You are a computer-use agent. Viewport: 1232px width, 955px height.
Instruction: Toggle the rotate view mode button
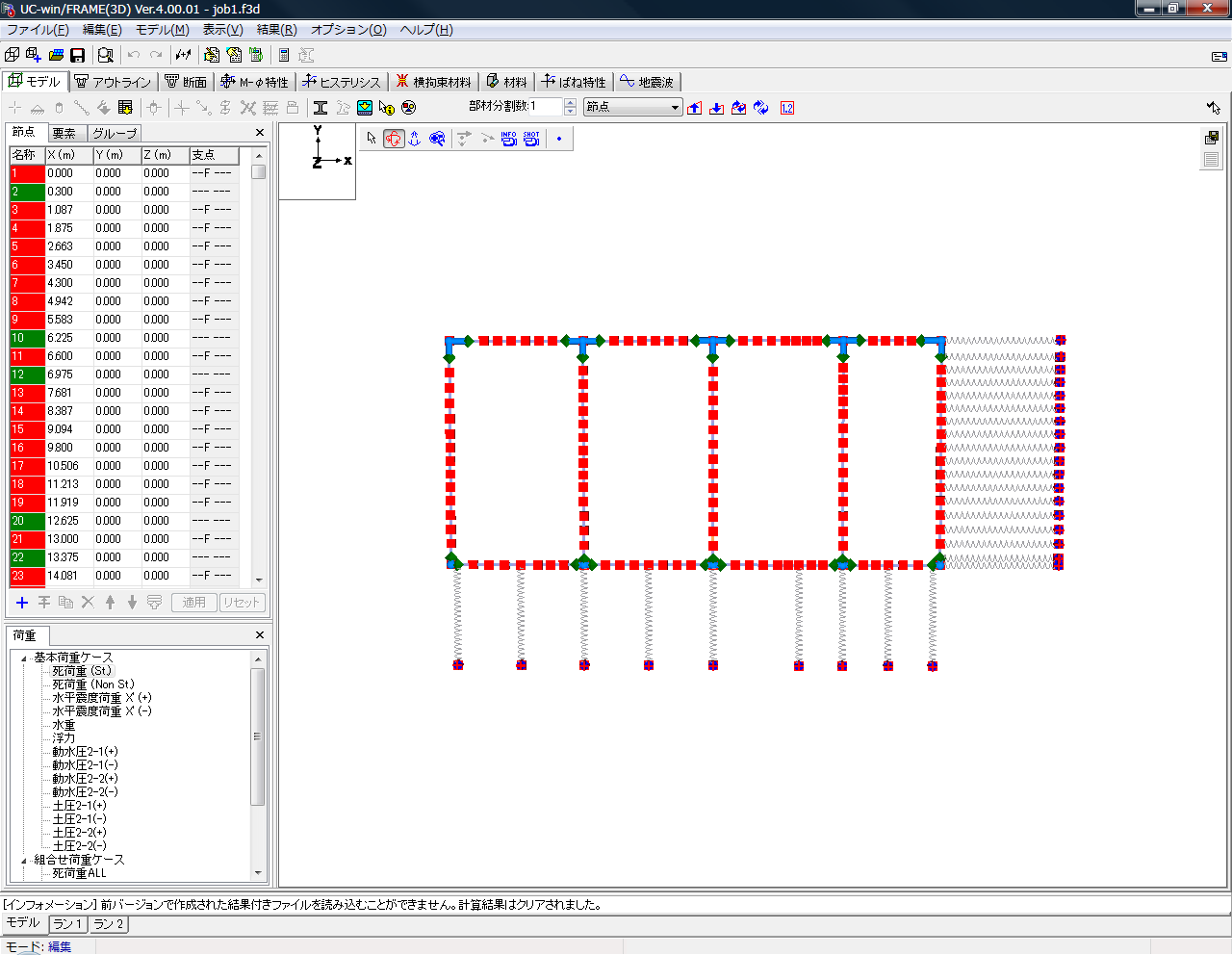click(393, 139)
